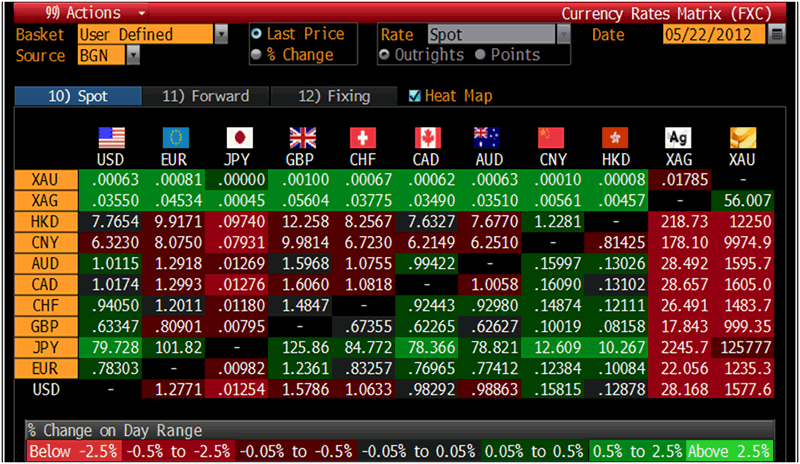Select the Japan flag icon above JPY

239,138
